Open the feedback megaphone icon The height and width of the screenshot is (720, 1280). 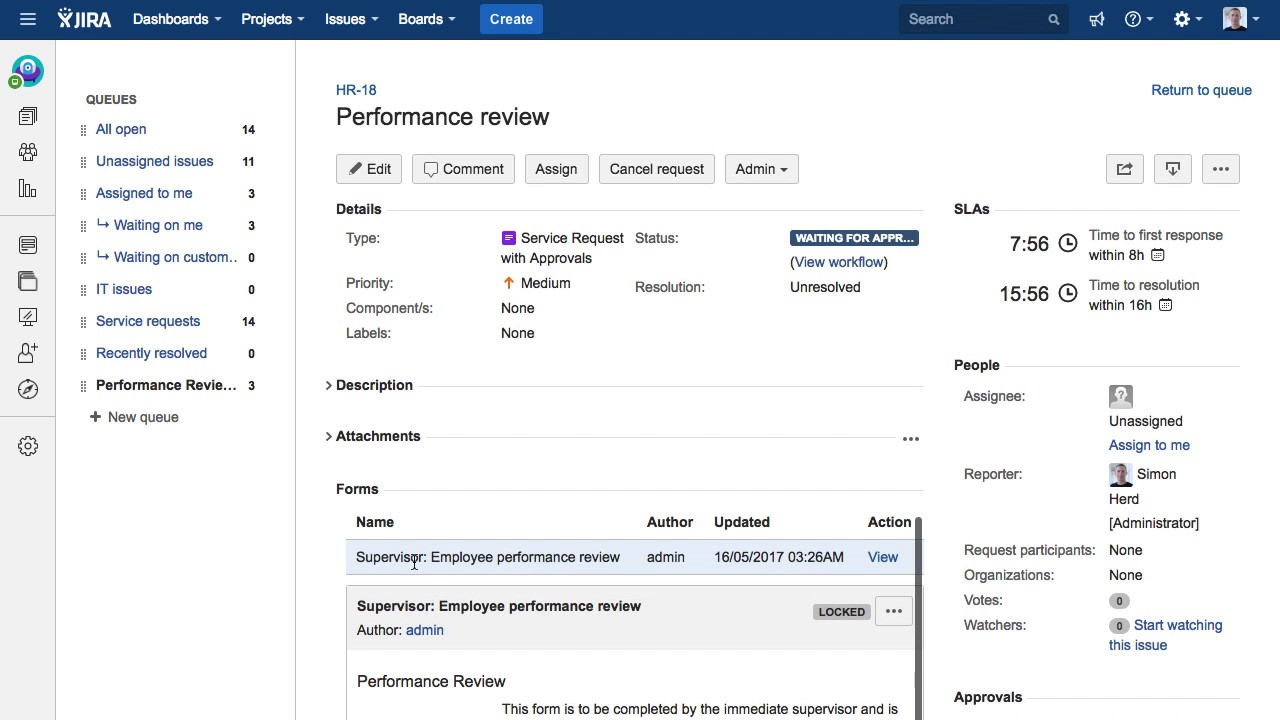pos(1097,19)
